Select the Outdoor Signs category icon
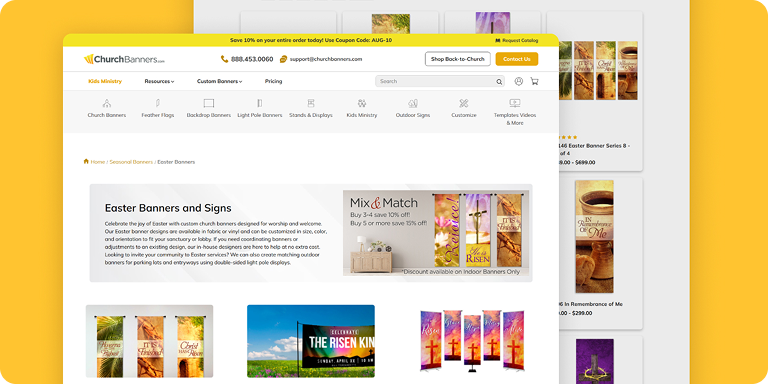The image size is (768, 384). (x=413, y=103)
